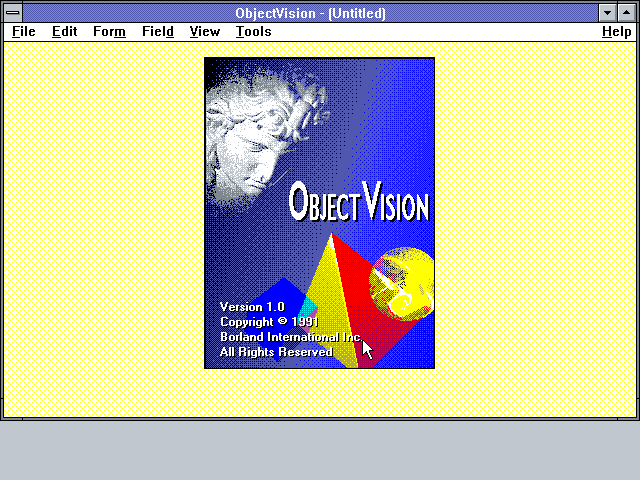This screenshot has height=480, width=640.
Task: Open the Field menu
Action: pos(158,31)
